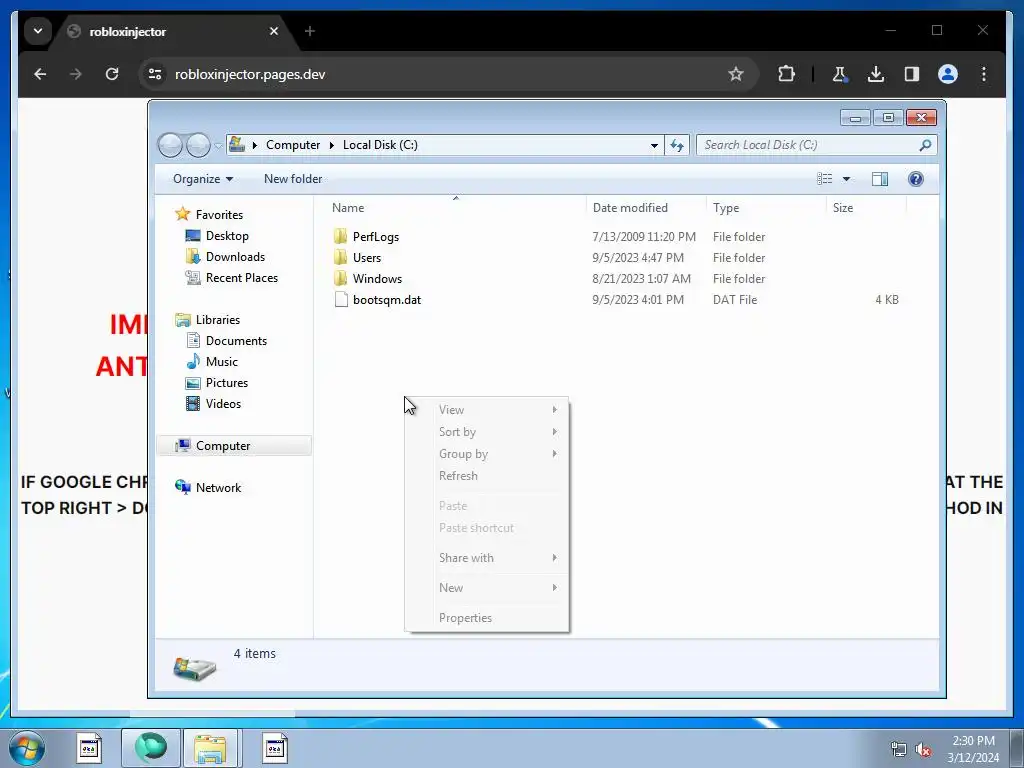The height and width of the screenshot is (768, 1024).
Task: Click Explorer forward navigation button
Action: tap(198, 145)
